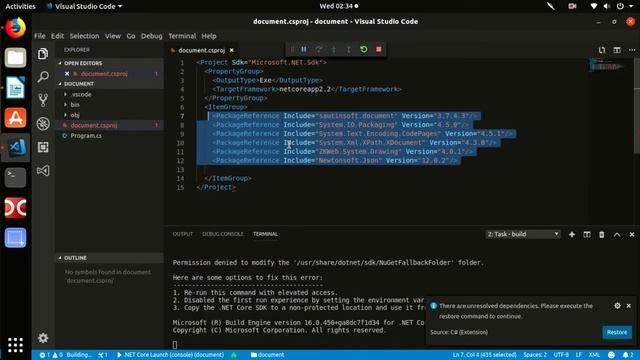The width and height of the screenshot is (640, 360).
Task: Dismiss the unresolved dependencies notification
Action: point(629,305)
